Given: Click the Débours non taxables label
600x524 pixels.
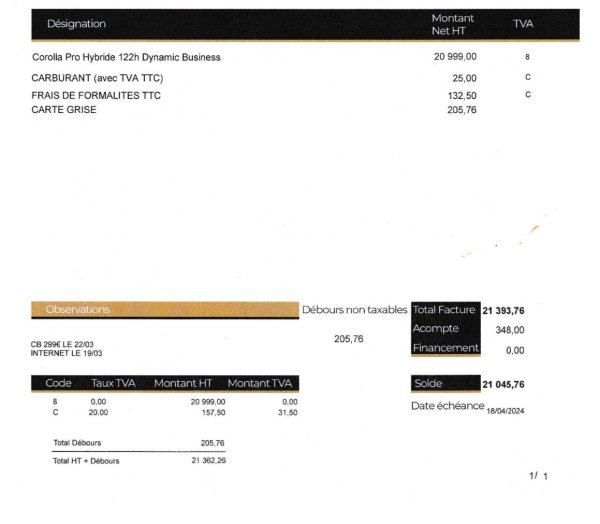Looking at the screenshot, I should click(x=354, y=310).
